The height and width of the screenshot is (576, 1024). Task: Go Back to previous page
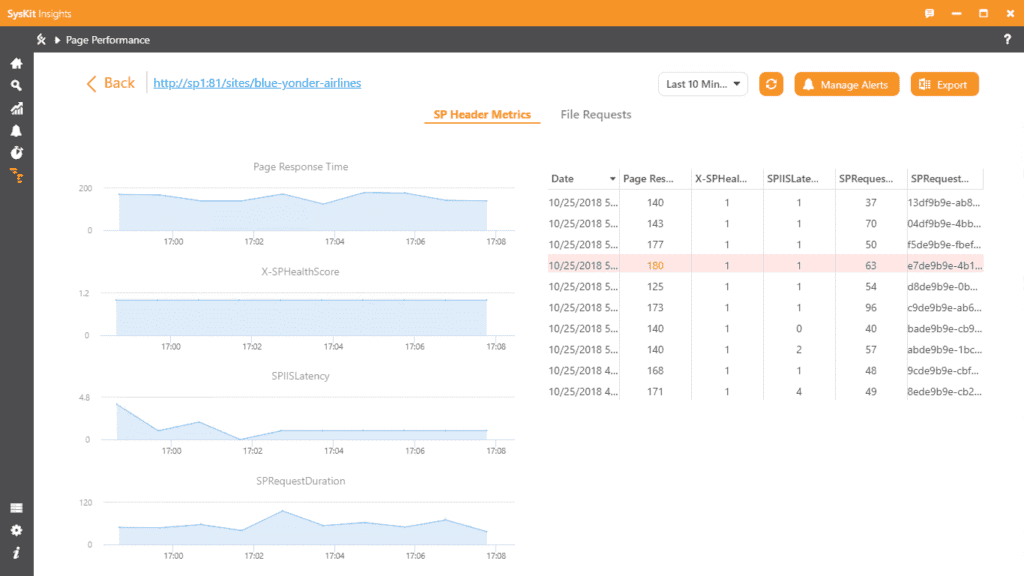point(110,83)
